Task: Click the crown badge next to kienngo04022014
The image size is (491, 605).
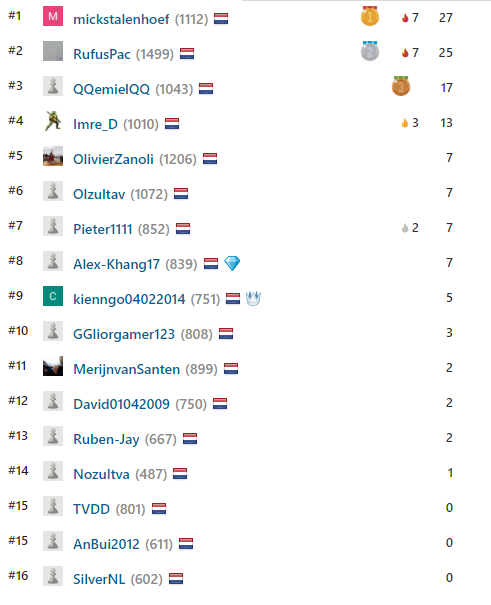Action: 253,298
